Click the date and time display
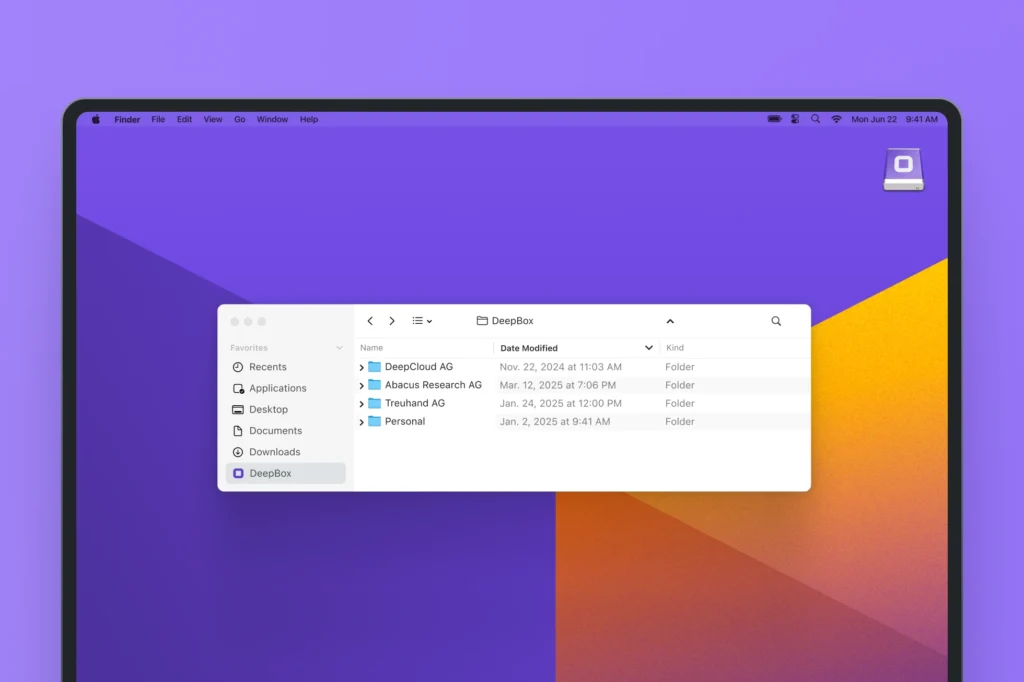 [x=894, y=120]
